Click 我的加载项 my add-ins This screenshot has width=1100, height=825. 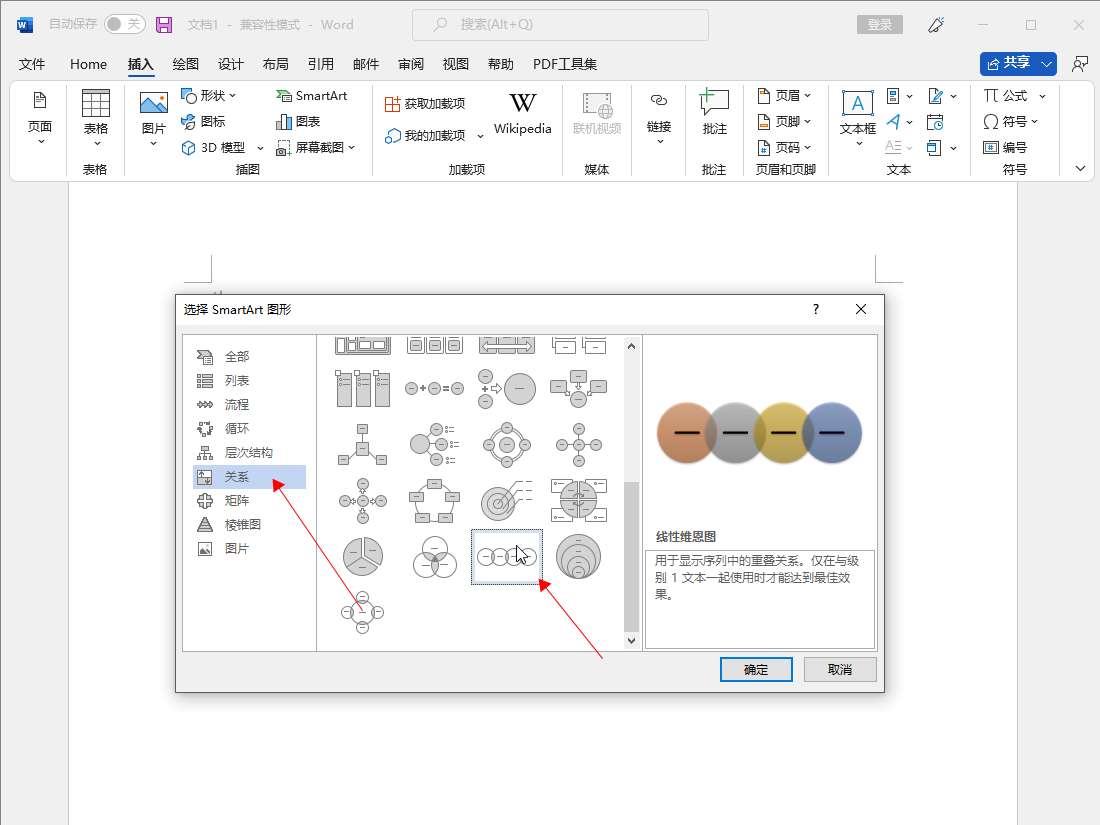[425, 135]
